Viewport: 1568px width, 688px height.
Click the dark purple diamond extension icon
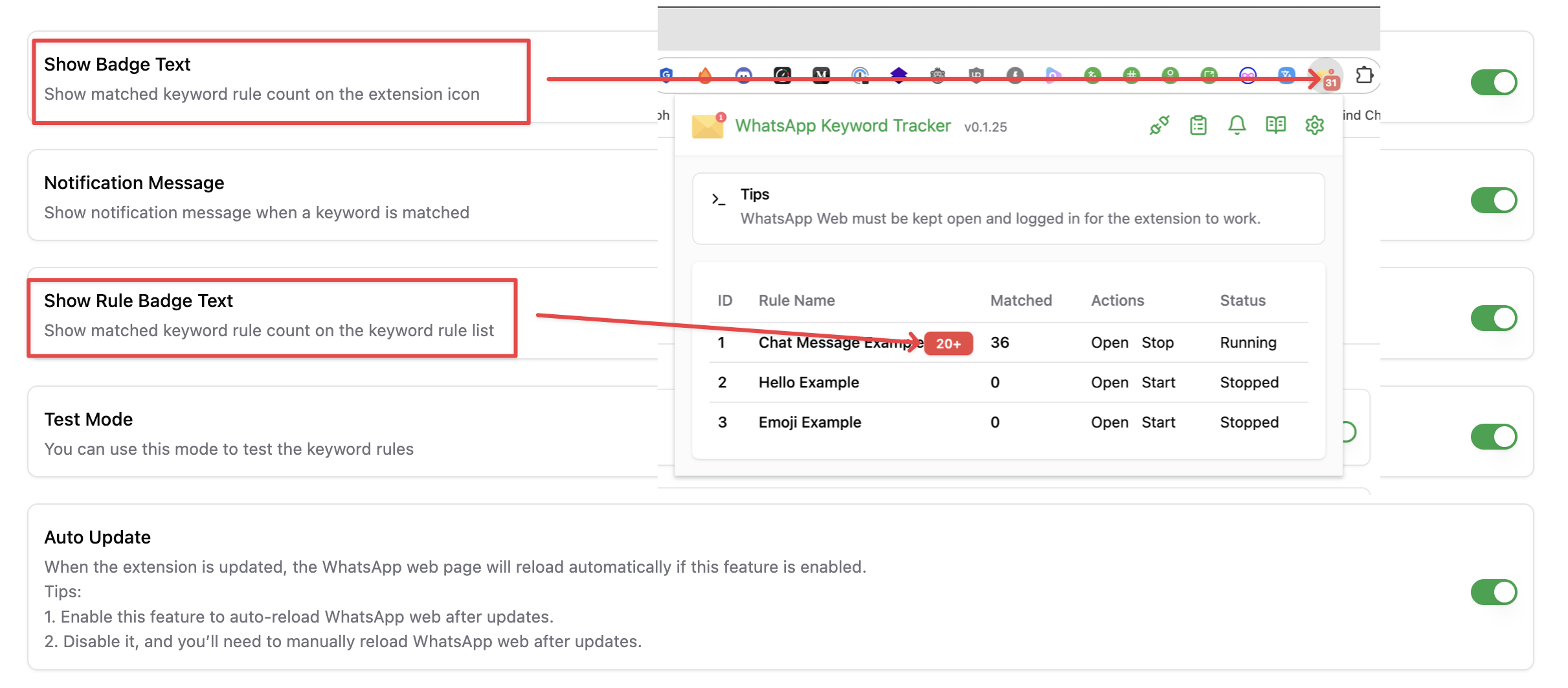click(899, 76)
